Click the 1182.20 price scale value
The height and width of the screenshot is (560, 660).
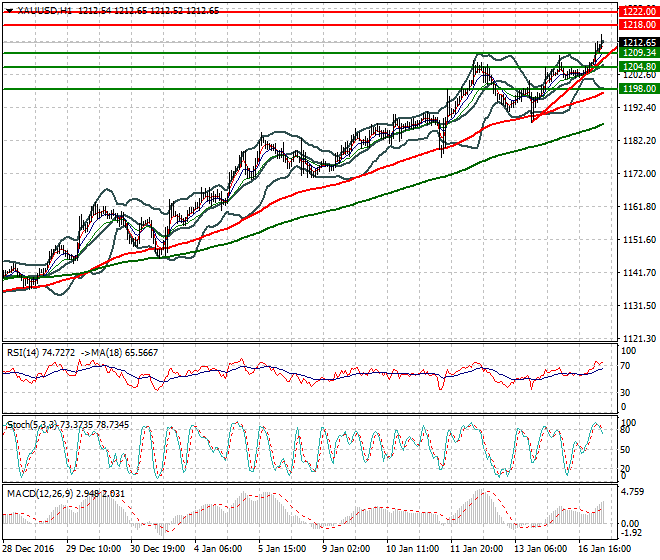tap(639, 141)
